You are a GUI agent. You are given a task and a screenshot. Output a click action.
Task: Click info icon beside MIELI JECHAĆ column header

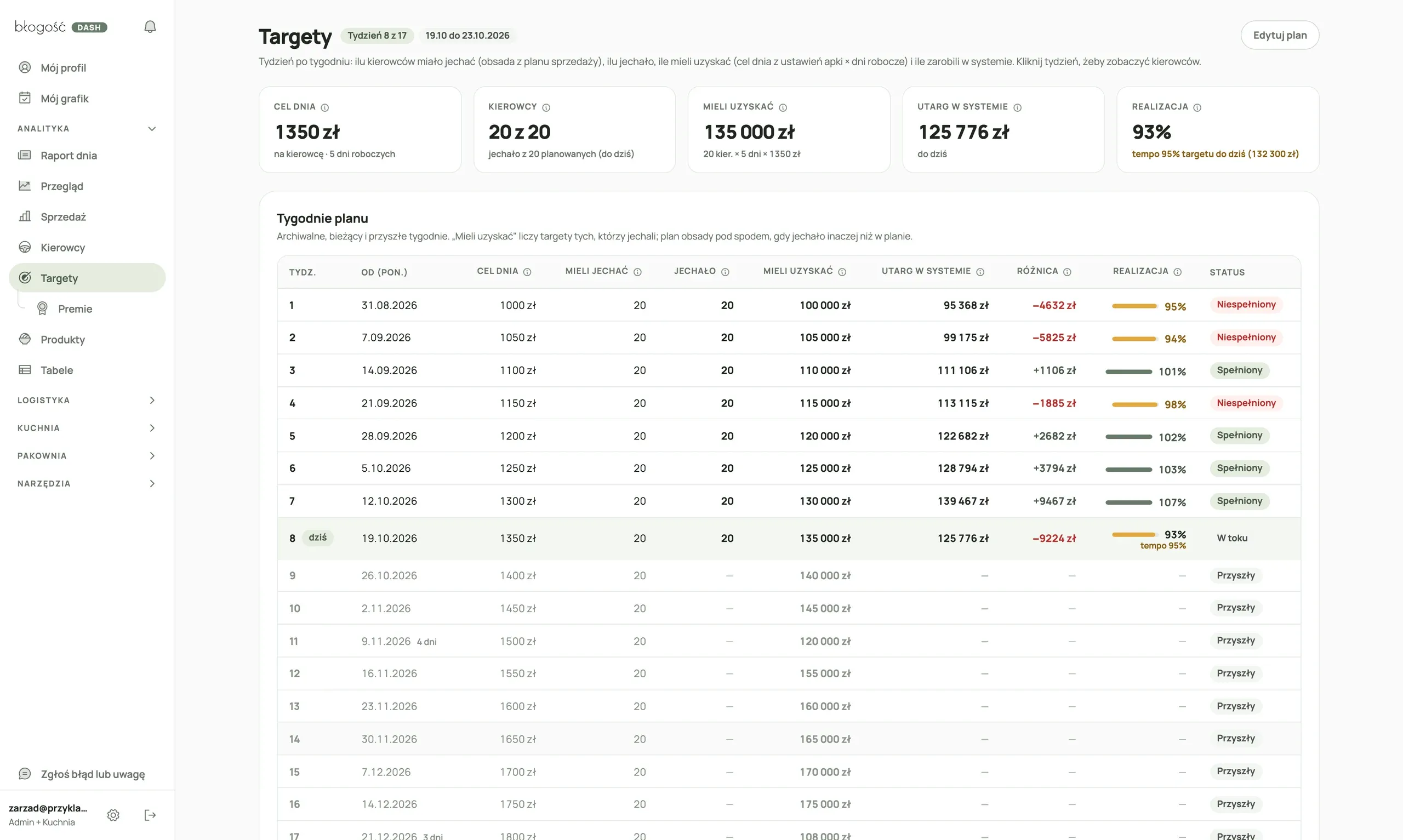637,272
